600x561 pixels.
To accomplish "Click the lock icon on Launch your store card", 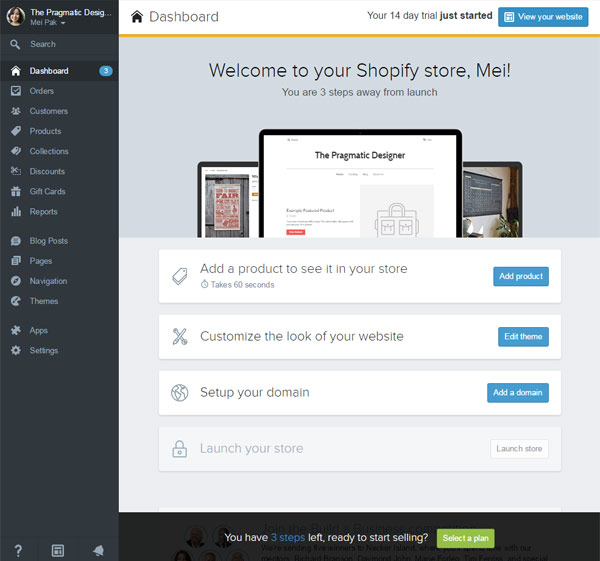I will click(x=179, y=448).
